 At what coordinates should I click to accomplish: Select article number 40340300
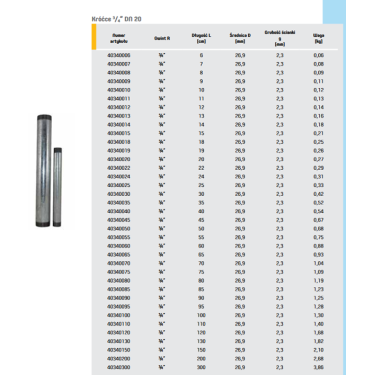pos(119,367)
